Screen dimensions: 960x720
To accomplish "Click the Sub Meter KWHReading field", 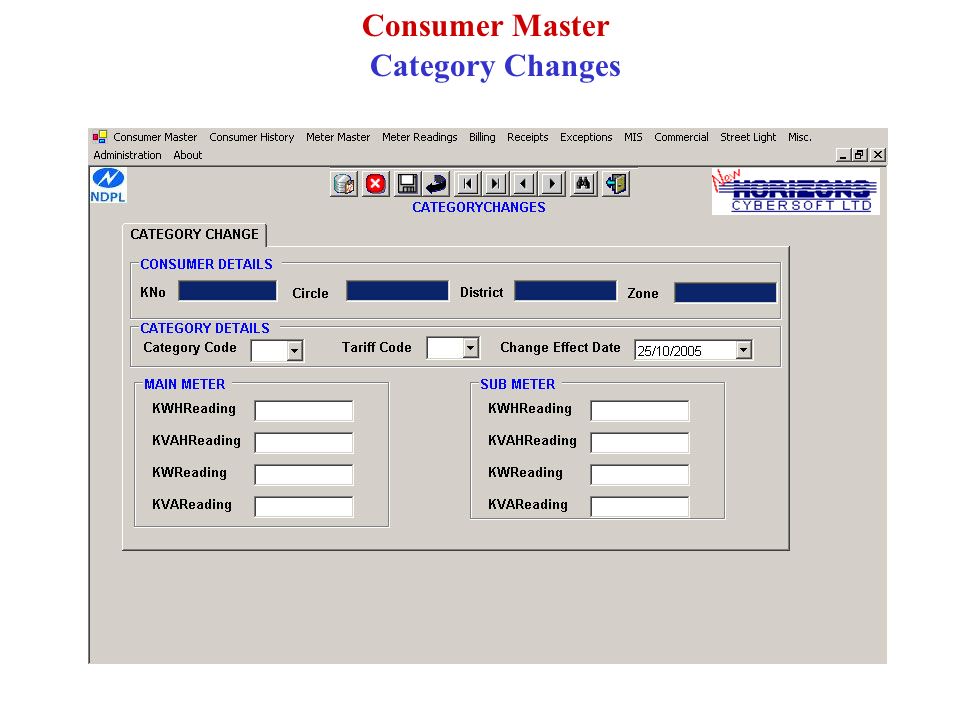I will click(x=640, y=411).
